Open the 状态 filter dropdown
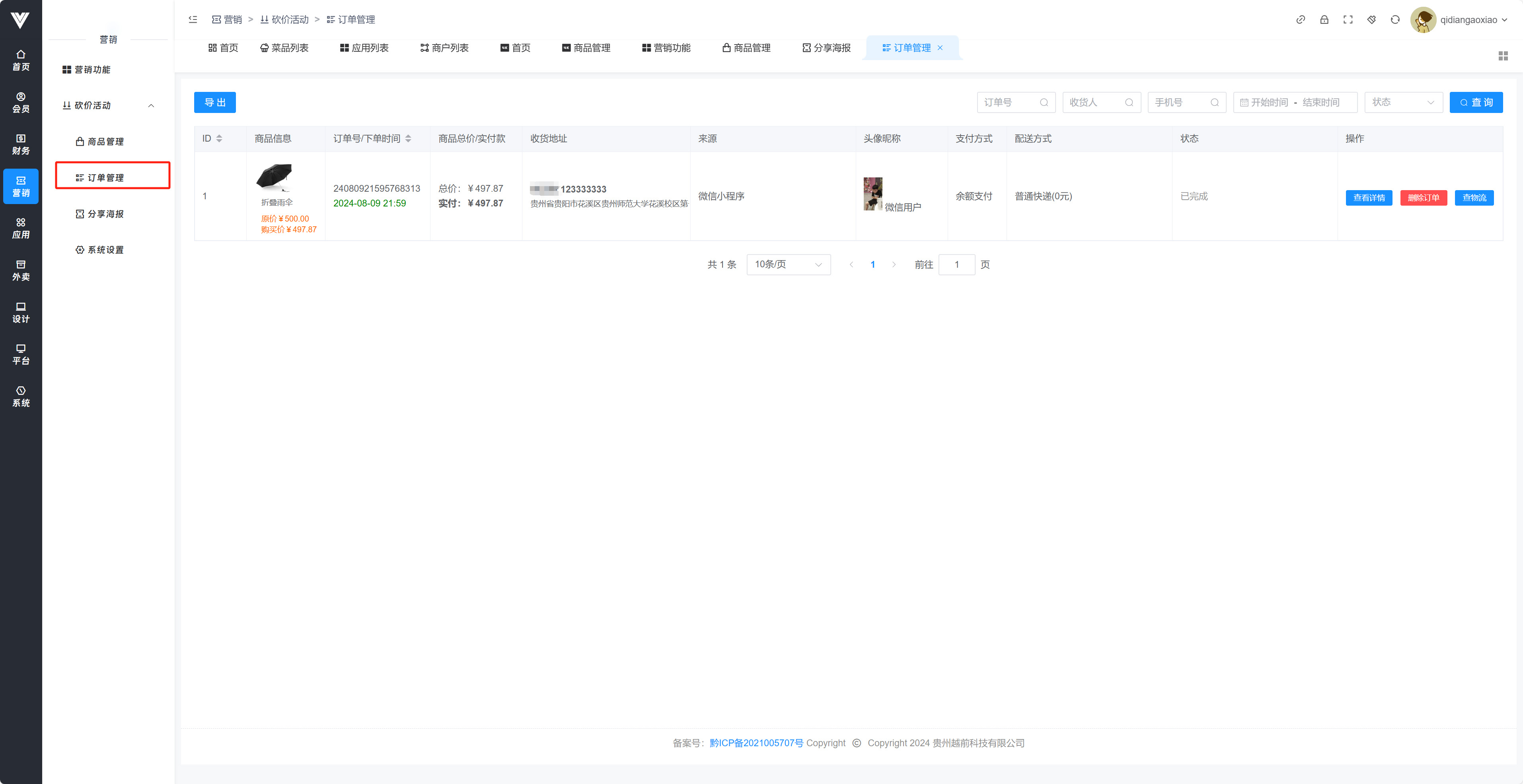The height and width of the screenshot is (784, 1523). 1403,102
